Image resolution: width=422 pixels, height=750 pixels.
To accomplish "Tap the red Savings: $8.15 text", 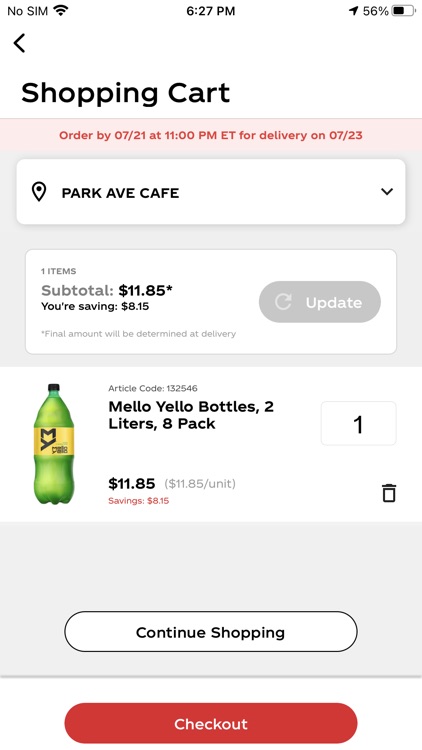I will pos(138,501).
